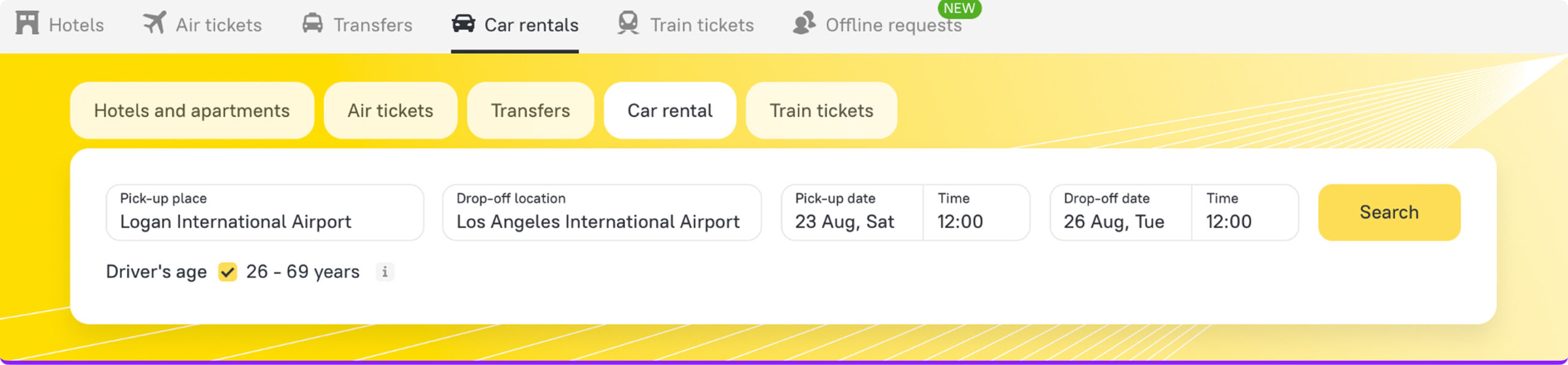Select the Transfers pill tab

[530, 111]
